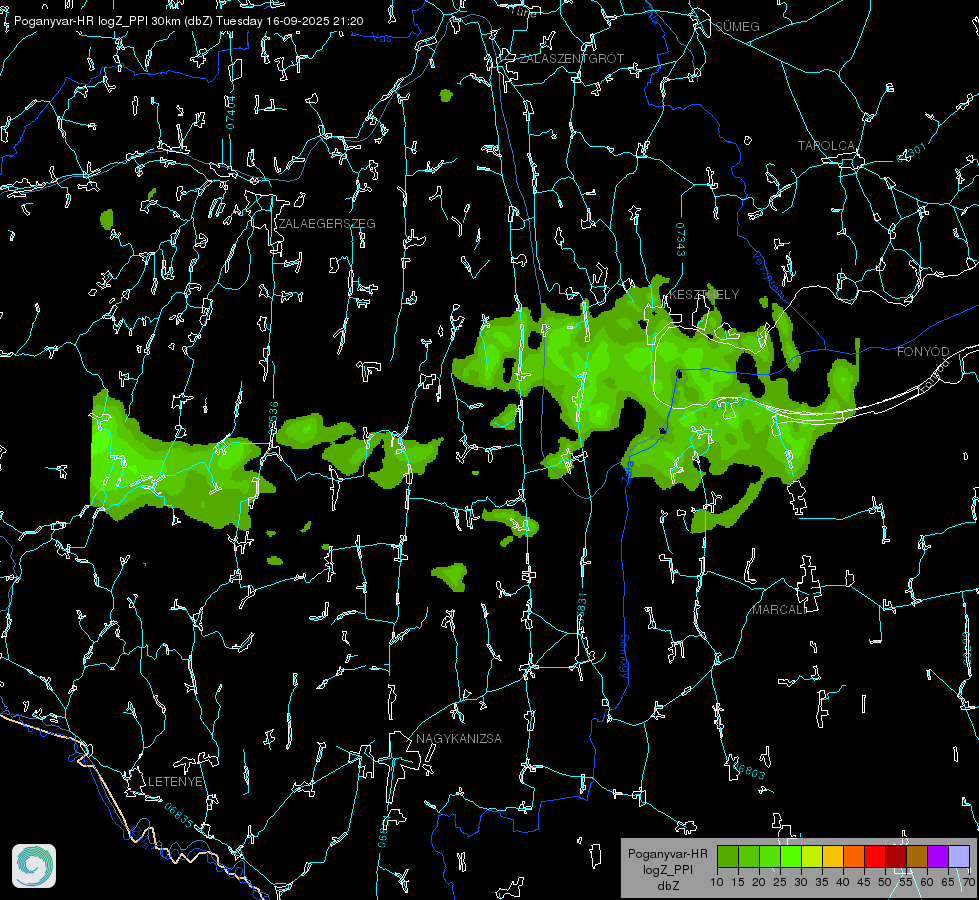
Task: Click the MARCALI town label
Action: tap(779, 610)
